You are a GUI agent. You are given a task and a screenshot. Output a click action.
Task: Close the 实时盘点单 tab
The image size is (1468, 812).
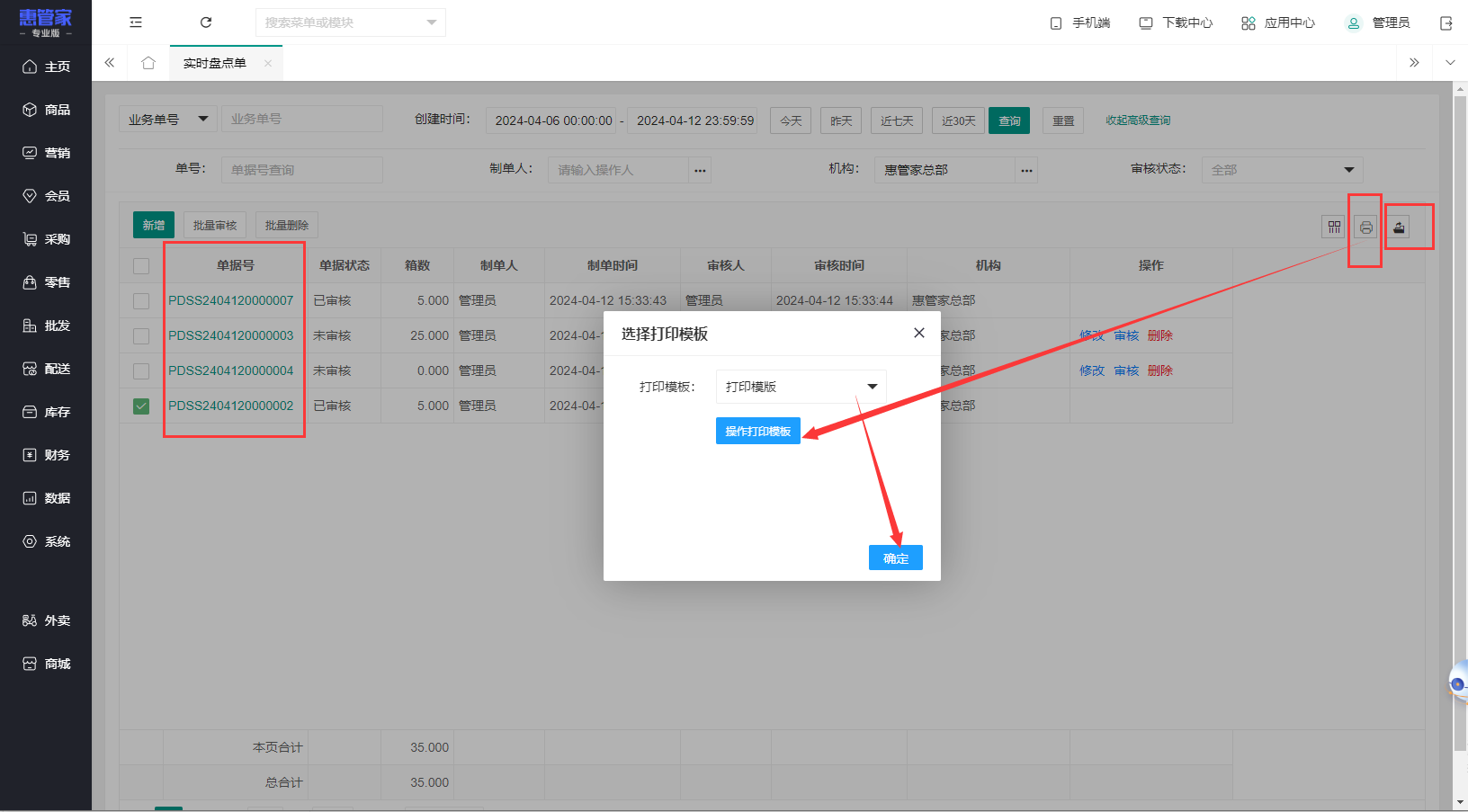(268, 63)
